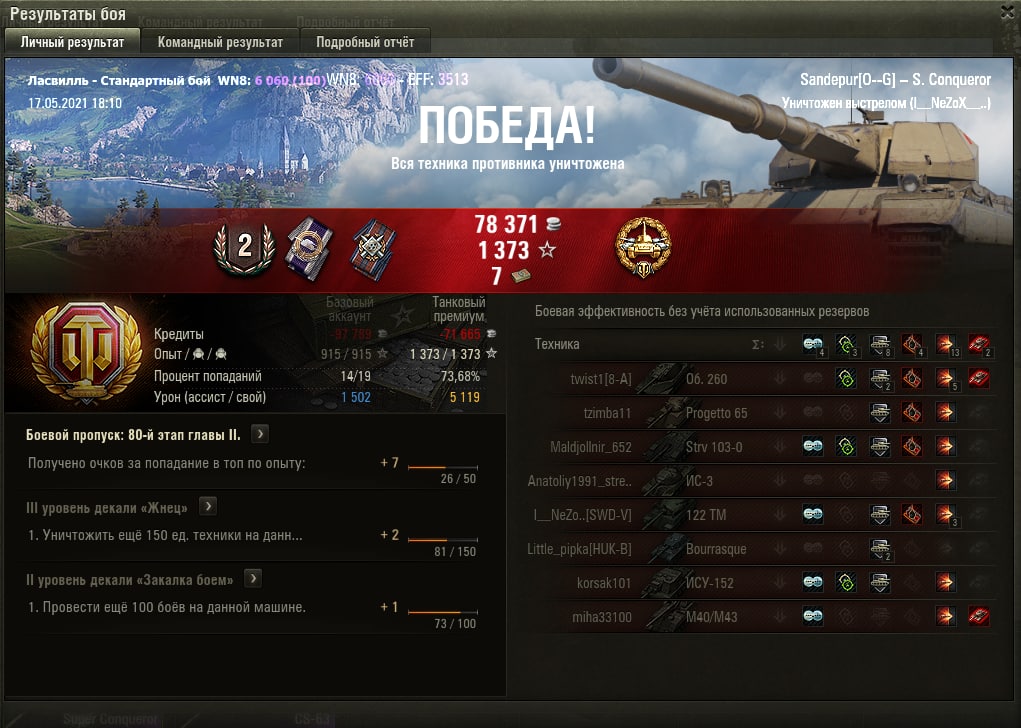Click the kill icon in the M40/M43 row
The width and height of the screenshot is (1021, 728).
pyautogui.click(x=979, y=615)
